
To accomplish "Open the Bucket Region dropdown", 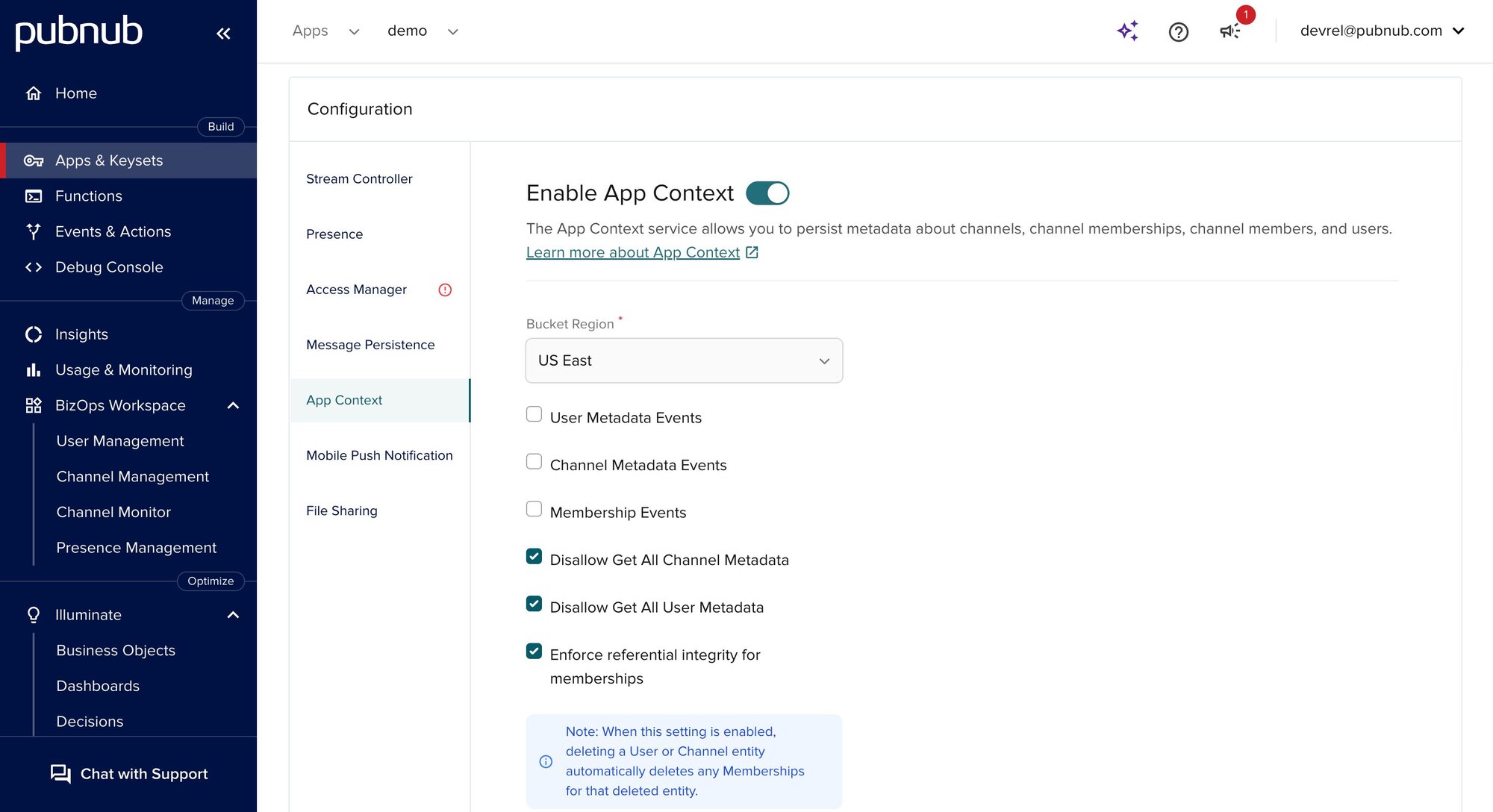I will tap(684, 360).
